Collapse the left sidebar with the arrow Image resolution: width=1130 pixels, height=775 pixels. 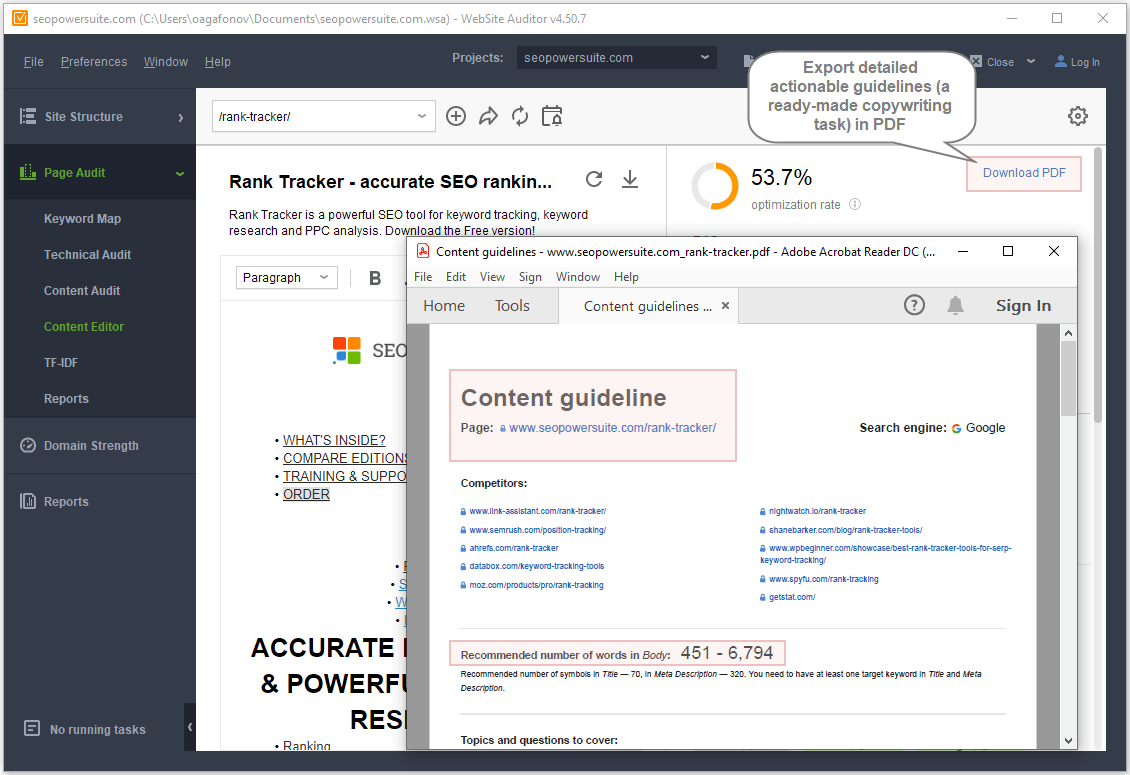(190, 727)
